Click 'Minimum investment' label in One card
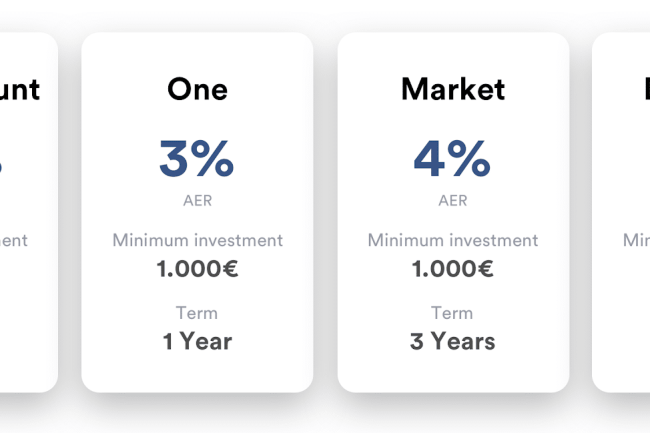Viewport: 650px width, 433px height. point(197,240)
